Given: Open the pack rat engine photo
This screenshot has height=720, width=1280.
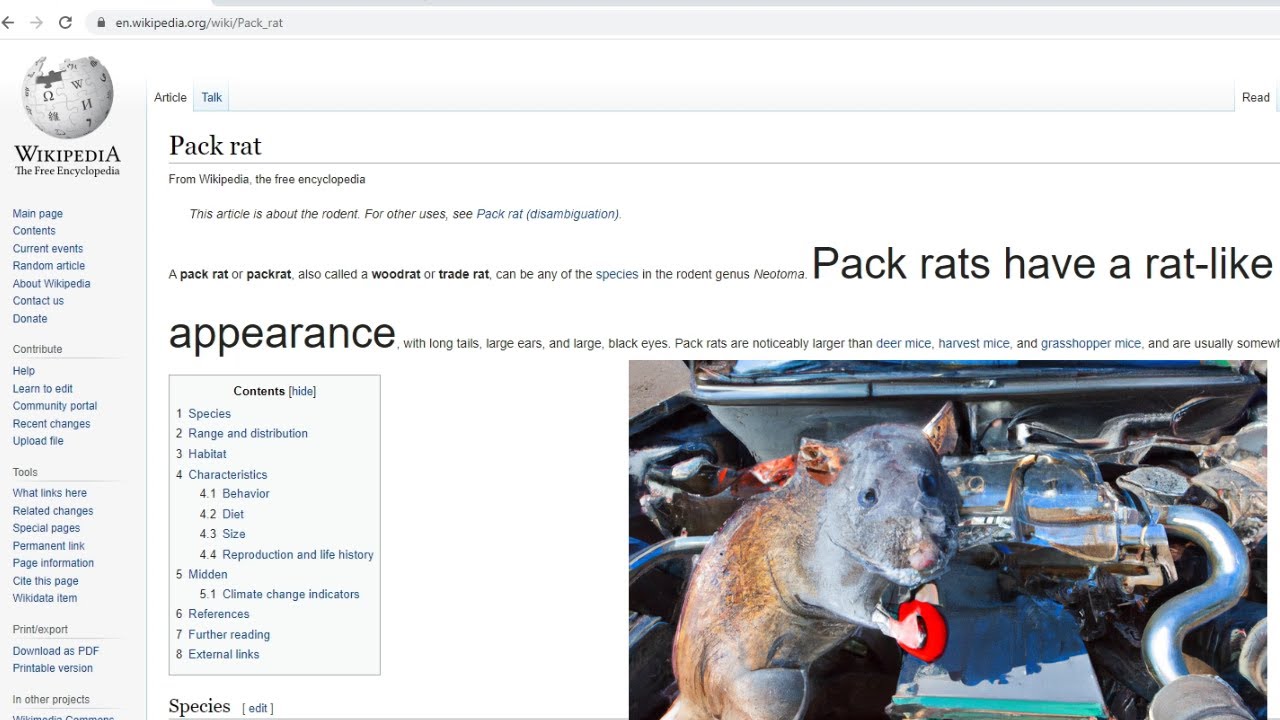Looking at the screenshot, I should [x=948, y=540].
